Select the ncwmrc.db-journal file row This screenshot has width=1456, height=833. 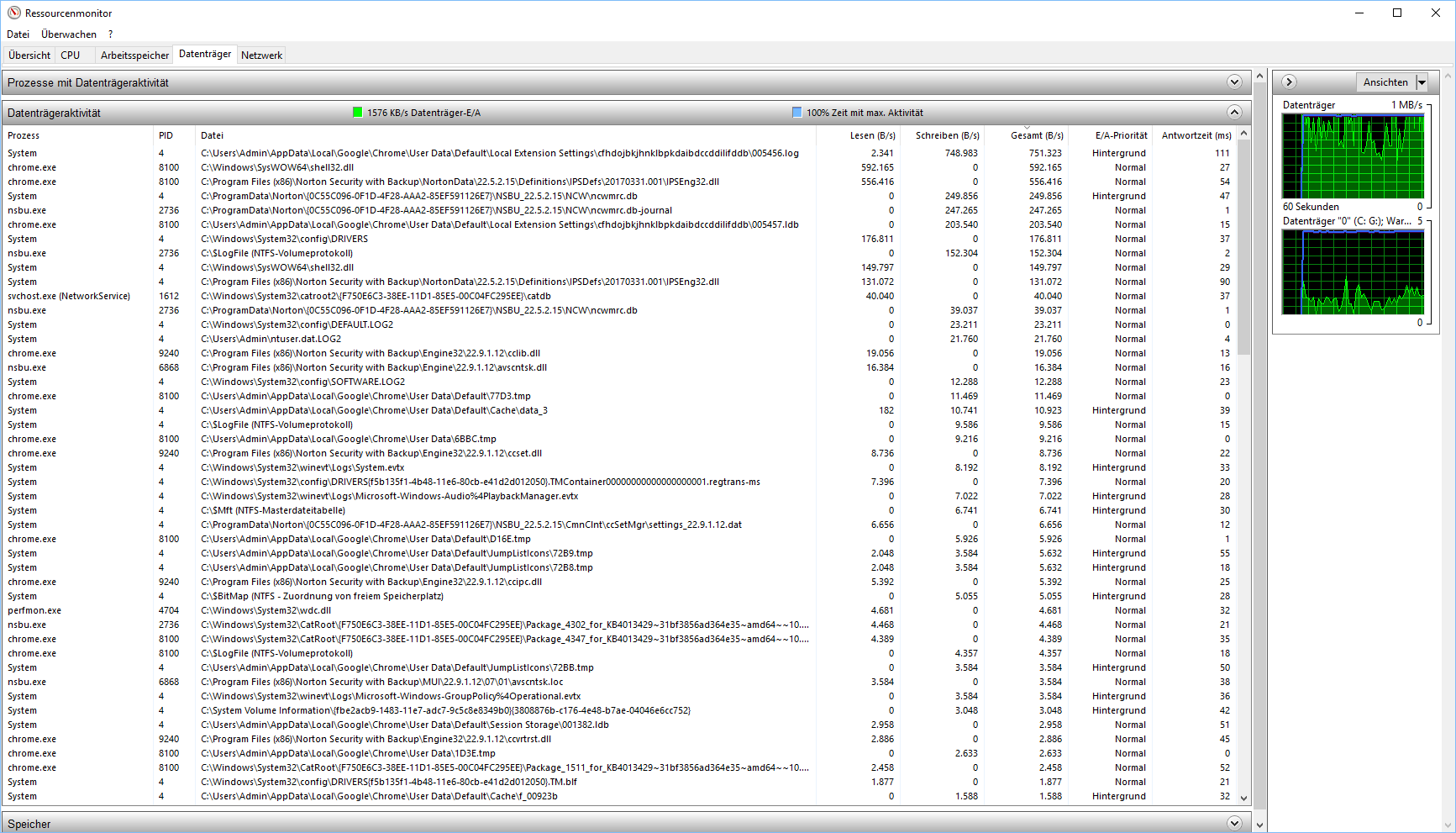pos(620,210)
